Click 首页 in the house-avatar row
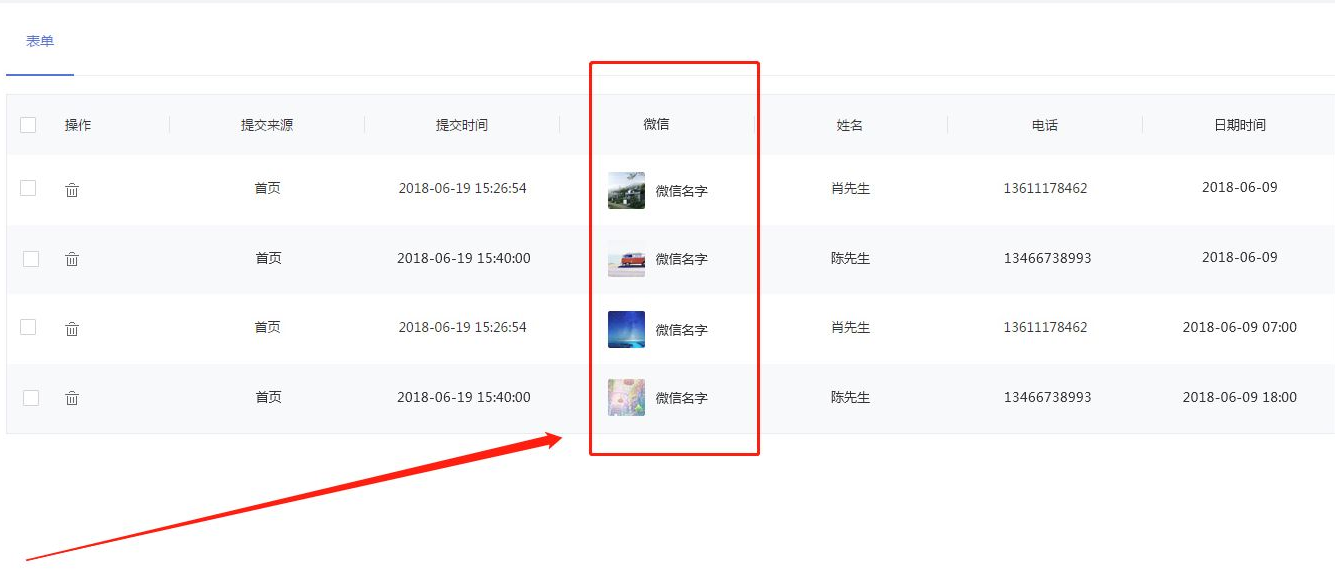This screenshot has height=577, width=1335. (268, 188)
